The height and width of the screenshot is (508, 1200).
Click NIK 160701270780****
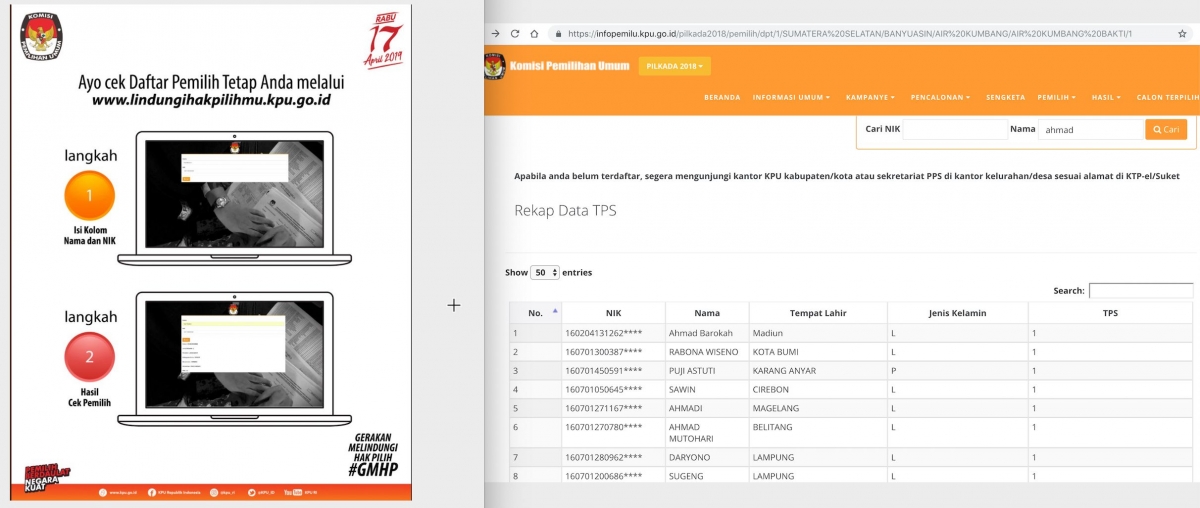(603, 428)
